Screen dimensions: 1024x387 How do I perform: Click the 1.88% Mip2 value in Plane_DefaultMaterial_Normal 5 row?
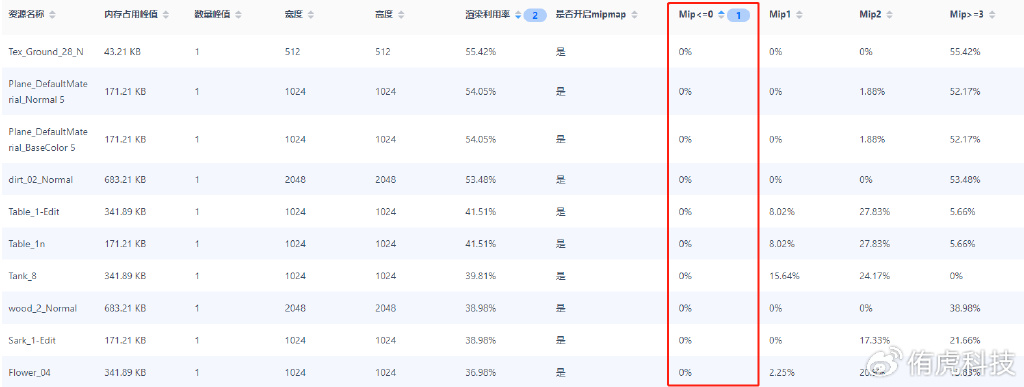(x=872, y=92)
